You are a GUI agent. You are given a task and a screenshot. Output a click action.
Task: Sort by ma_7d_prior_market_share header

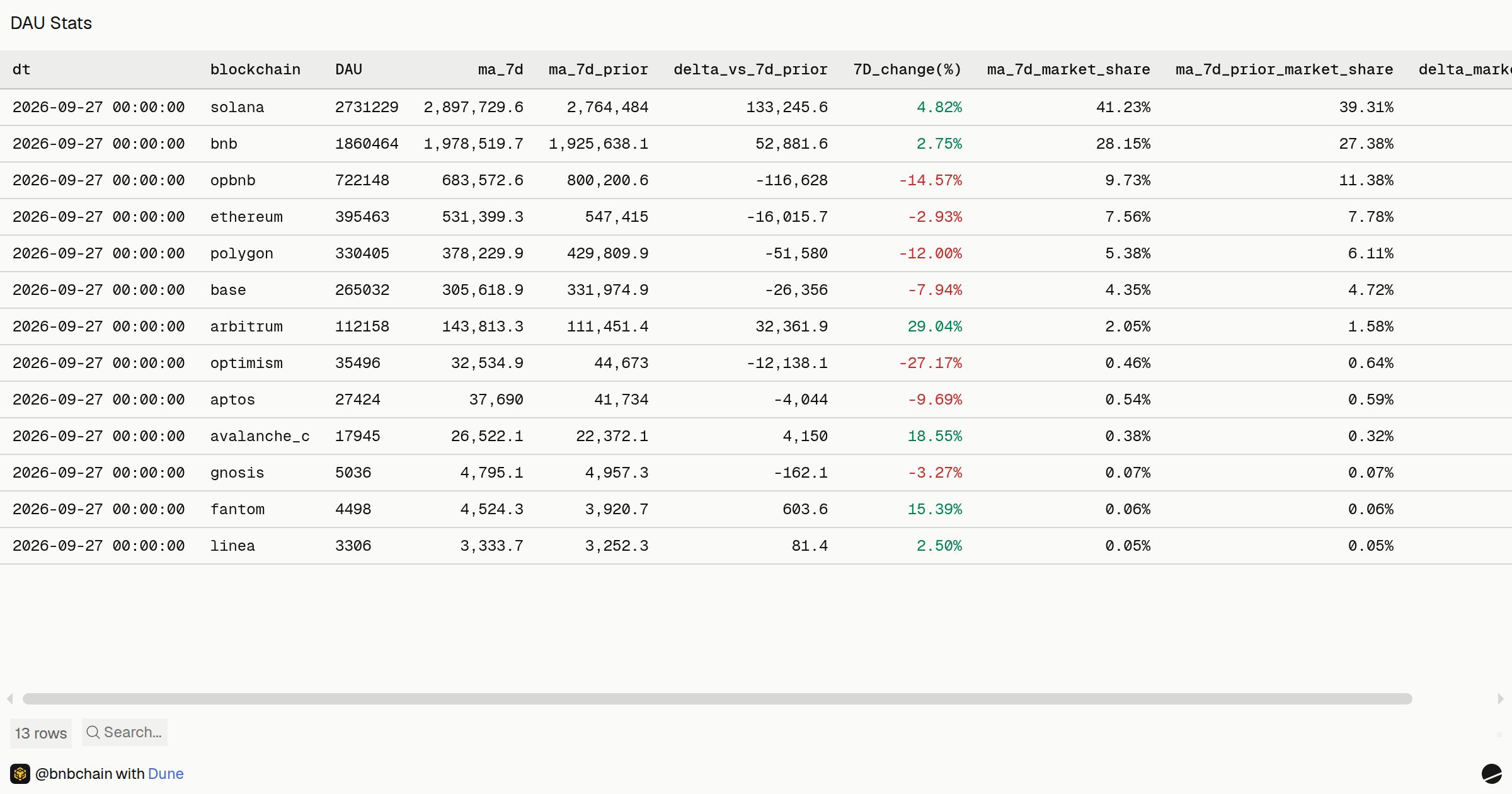pos(1284,69)
